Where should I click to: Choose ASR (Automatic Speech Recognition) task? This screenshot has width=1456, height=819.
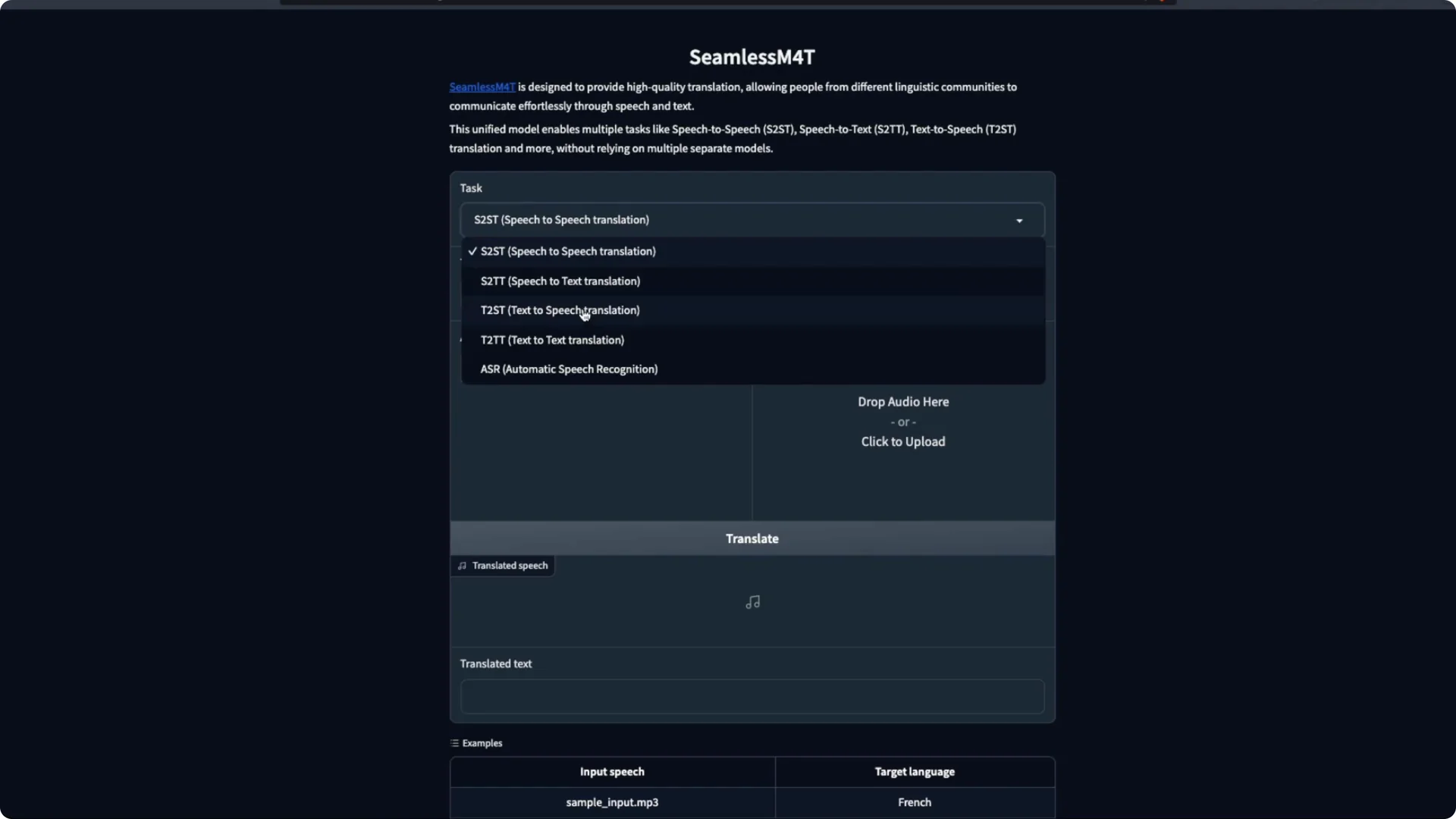click(570, 369)
